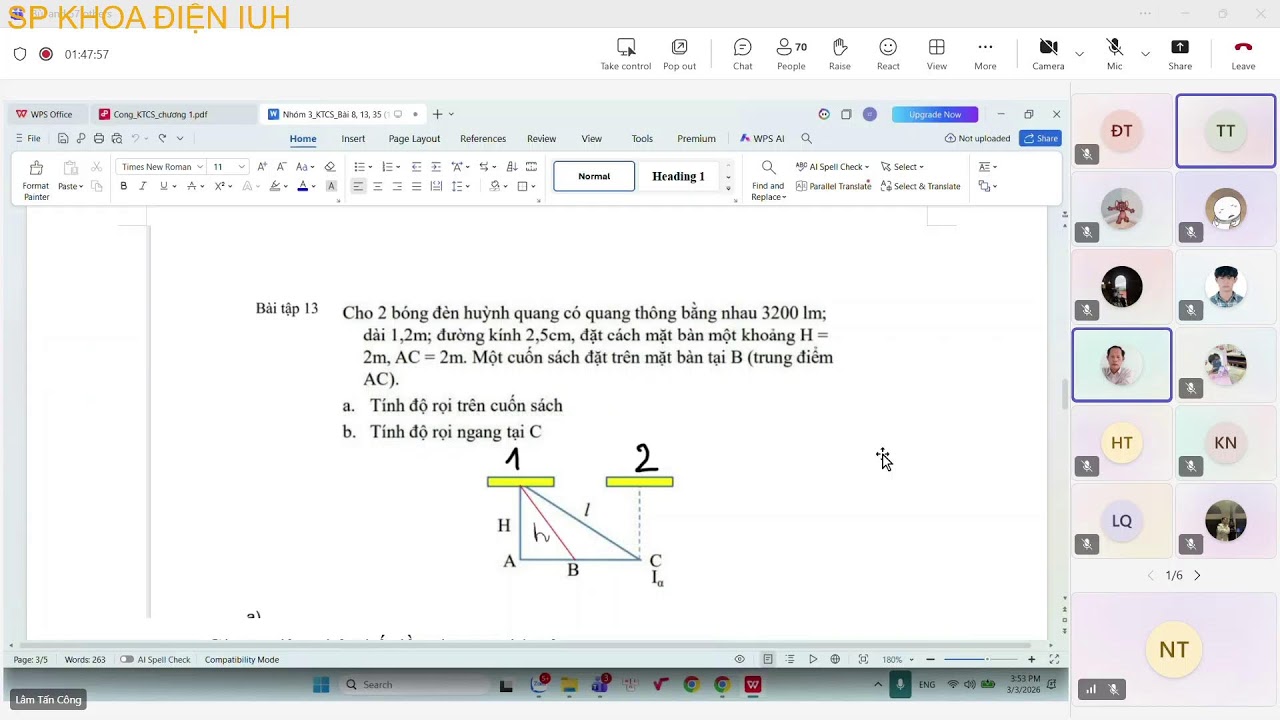Click the Upgrade Now button
The width and height of the screenshot is (1280, 720).
pos(935,114)
